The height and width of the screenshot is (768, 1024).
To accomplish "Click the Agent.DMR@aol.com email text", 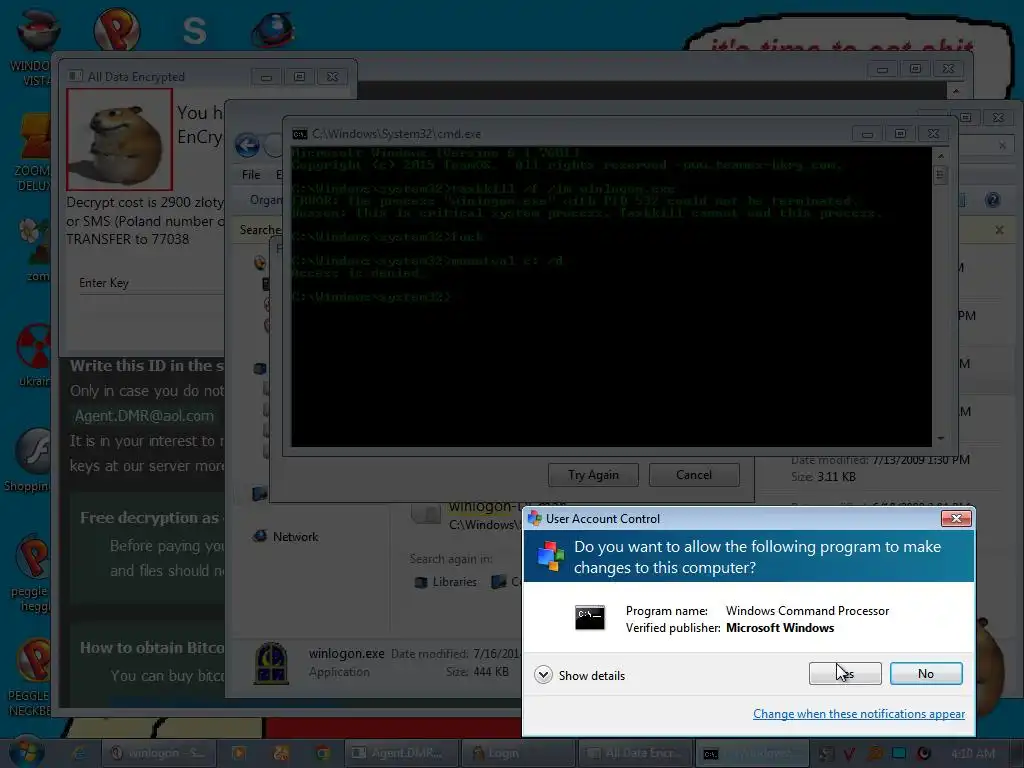I will coord(144,416).
